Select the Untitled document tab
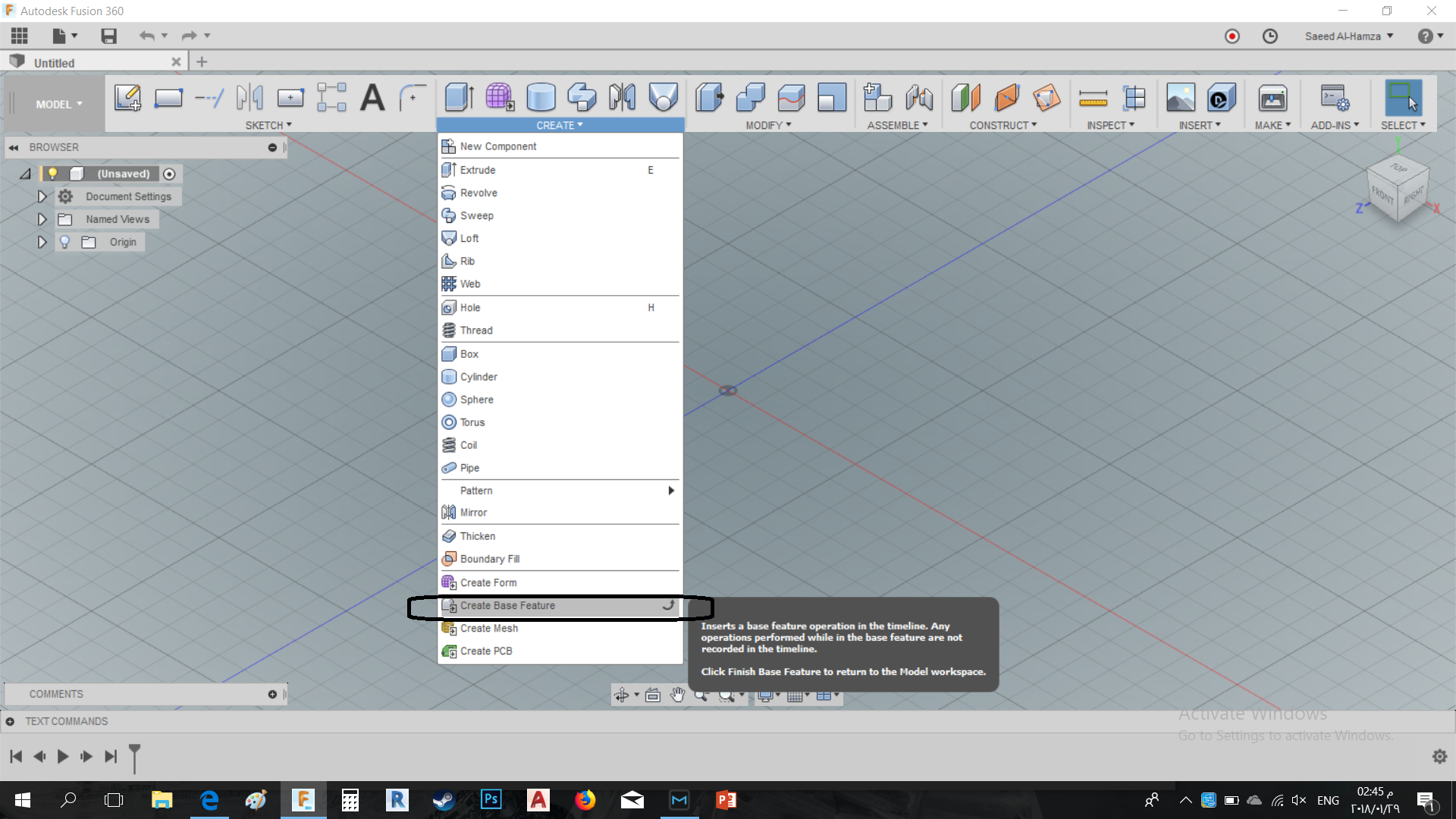This screenshot has height=819, width=1456. coord(94,62)
